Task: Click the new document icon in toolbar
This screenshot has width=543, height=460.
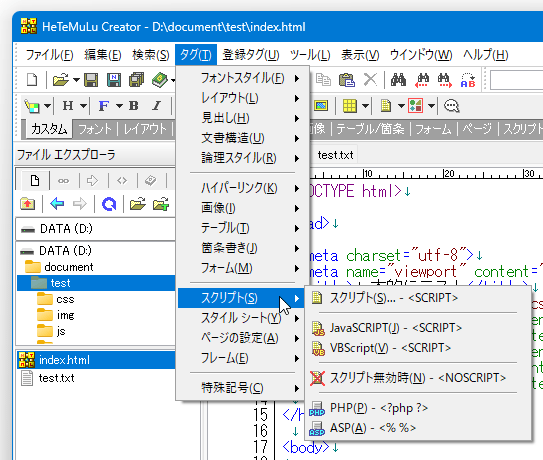Action: (x=32, y=80)
